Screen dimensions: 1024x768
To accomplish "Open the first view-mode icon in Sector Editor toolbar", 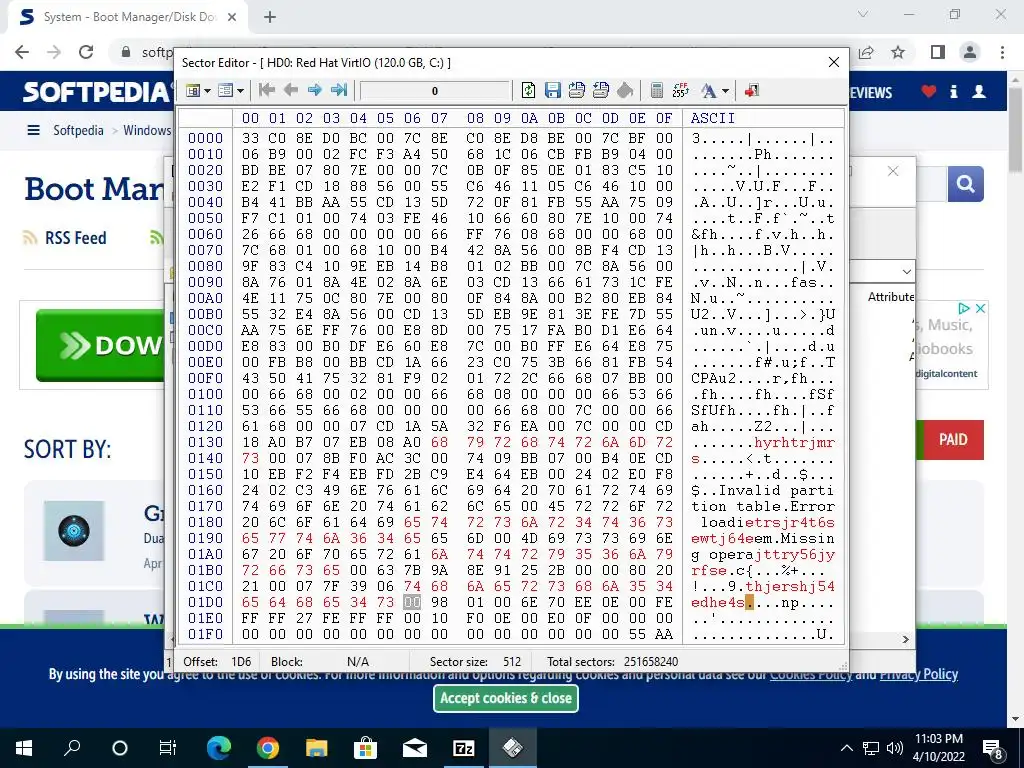I will tap(193, 91).
